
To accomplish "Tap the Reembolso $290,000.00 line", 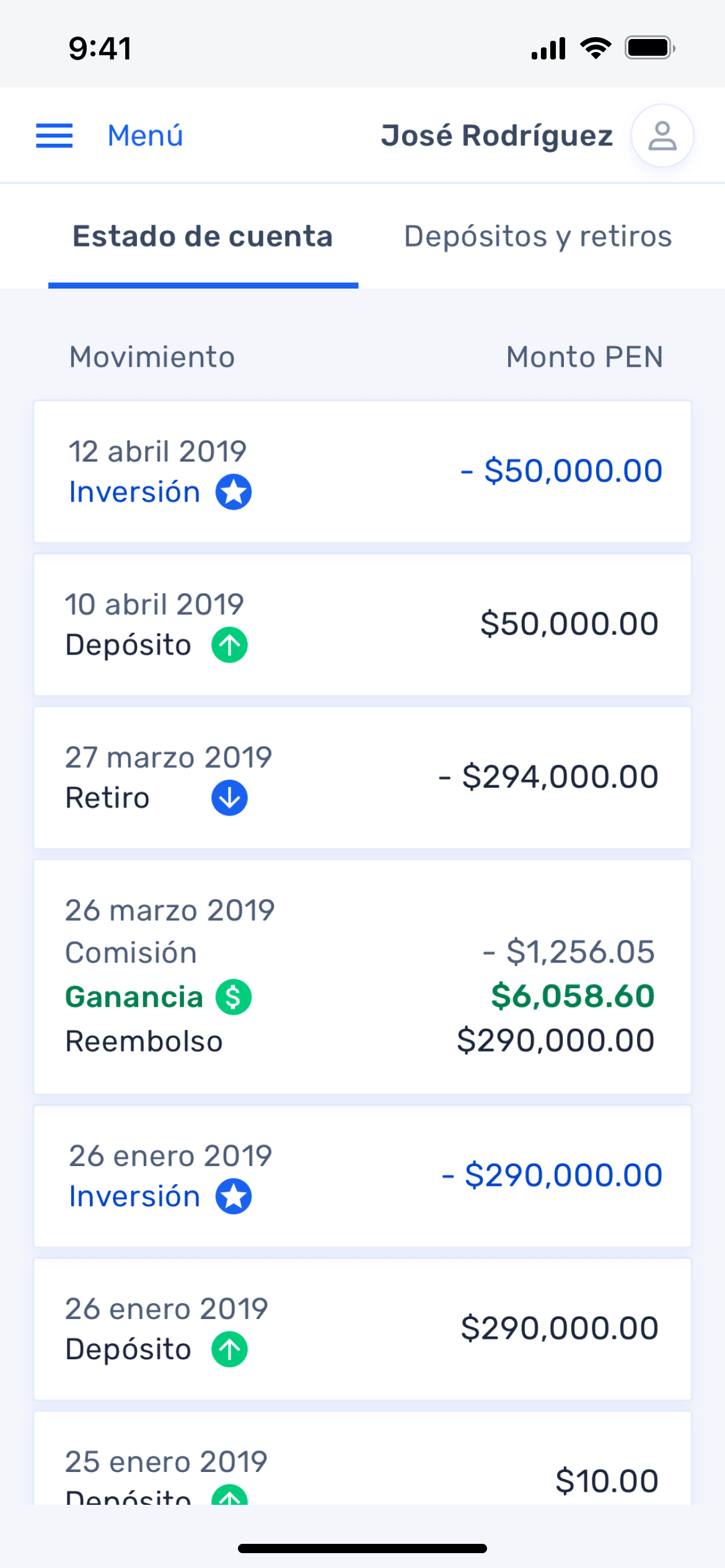I will [360, 1041].
